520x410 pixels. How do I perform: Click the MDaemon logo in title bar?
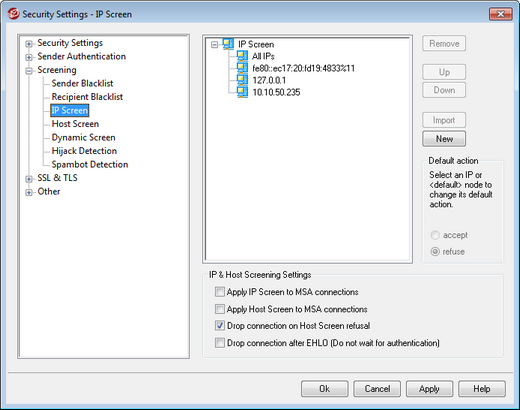click(x=14, y=14)
